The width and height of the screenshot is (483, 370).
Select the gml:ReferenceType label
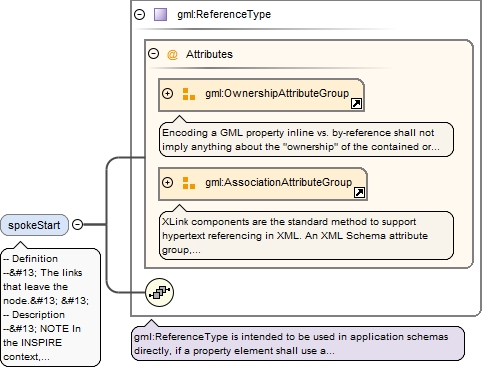(x=224, y=14)
